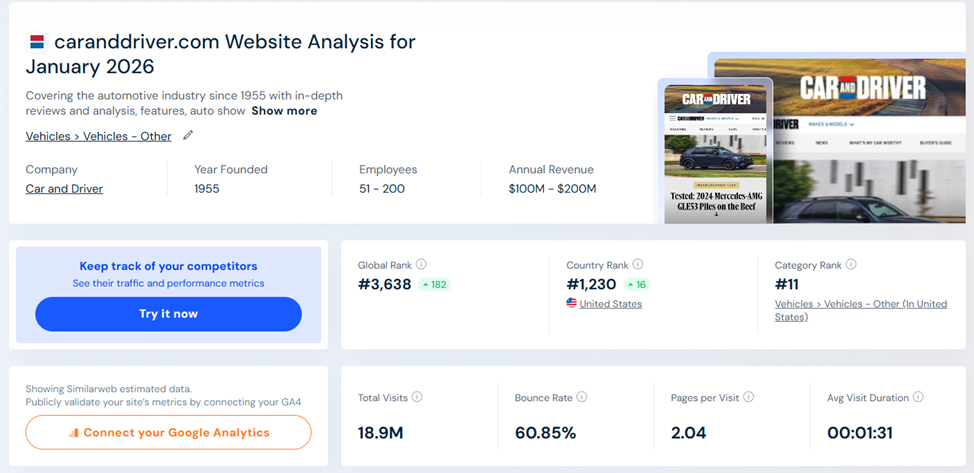The height and width of the screenshot is (473, 974).
Task: Open the Total Visits info icon
Action: [417, 397]
